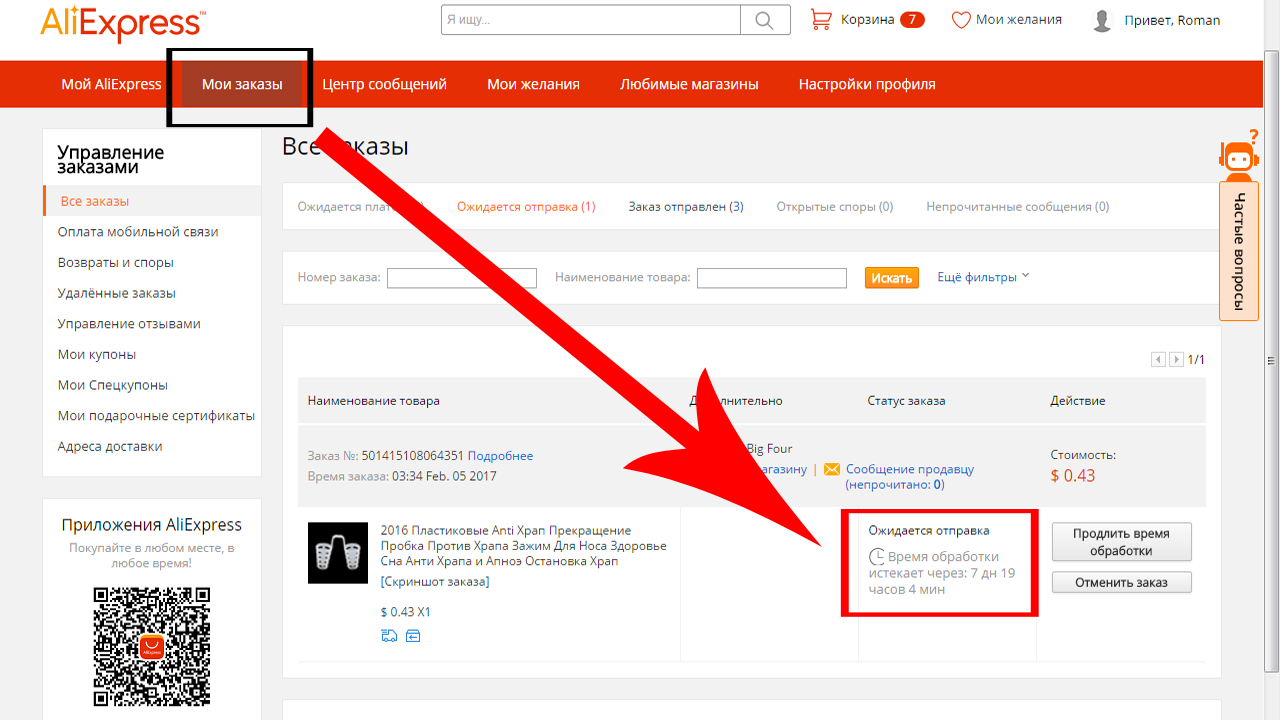Expand the "Ещё фильтры" dropdown
This screenshot has height=720, width=1280.
[983, 277]
